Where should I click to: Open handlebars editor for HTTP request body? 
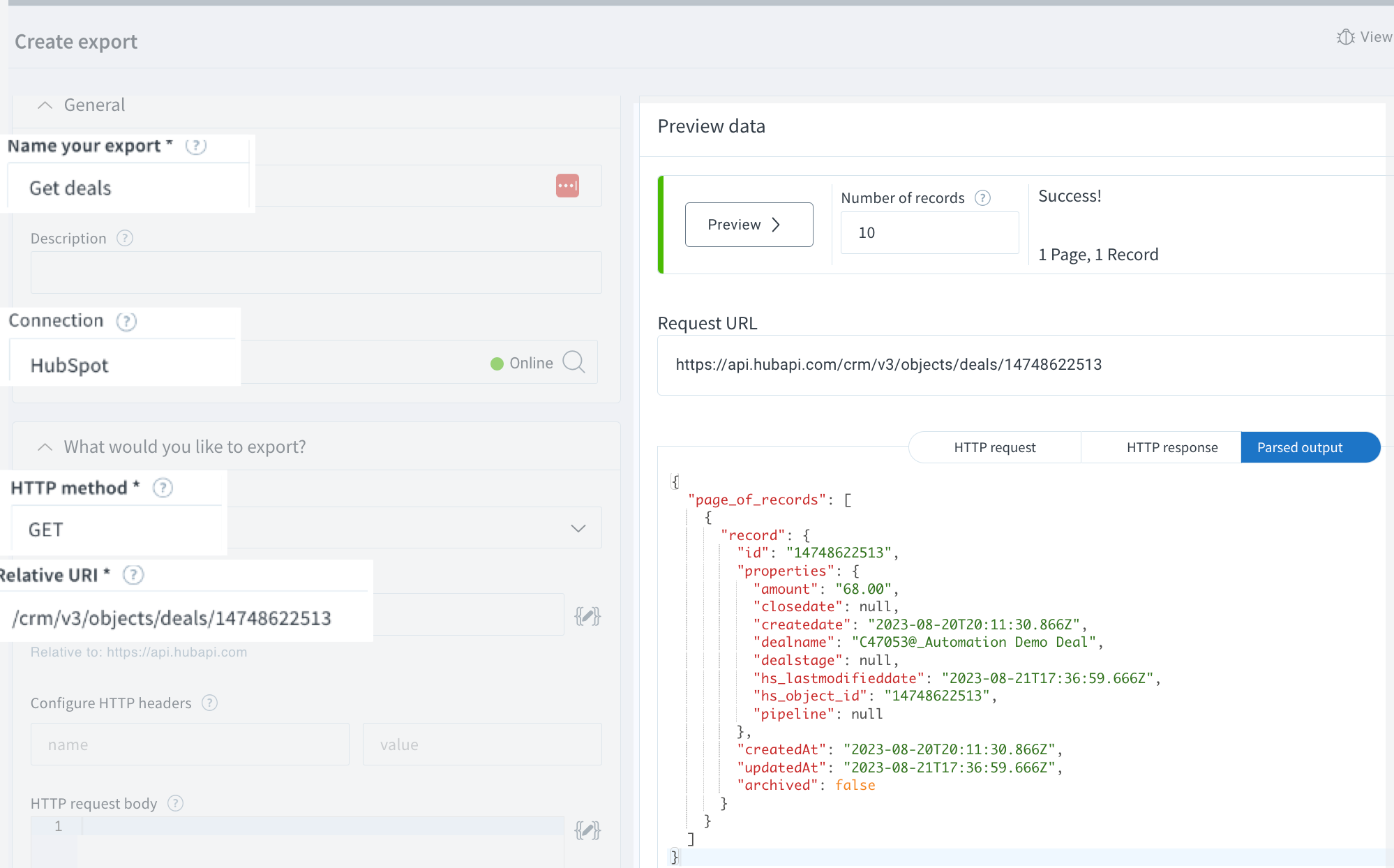tap(587, 830)
